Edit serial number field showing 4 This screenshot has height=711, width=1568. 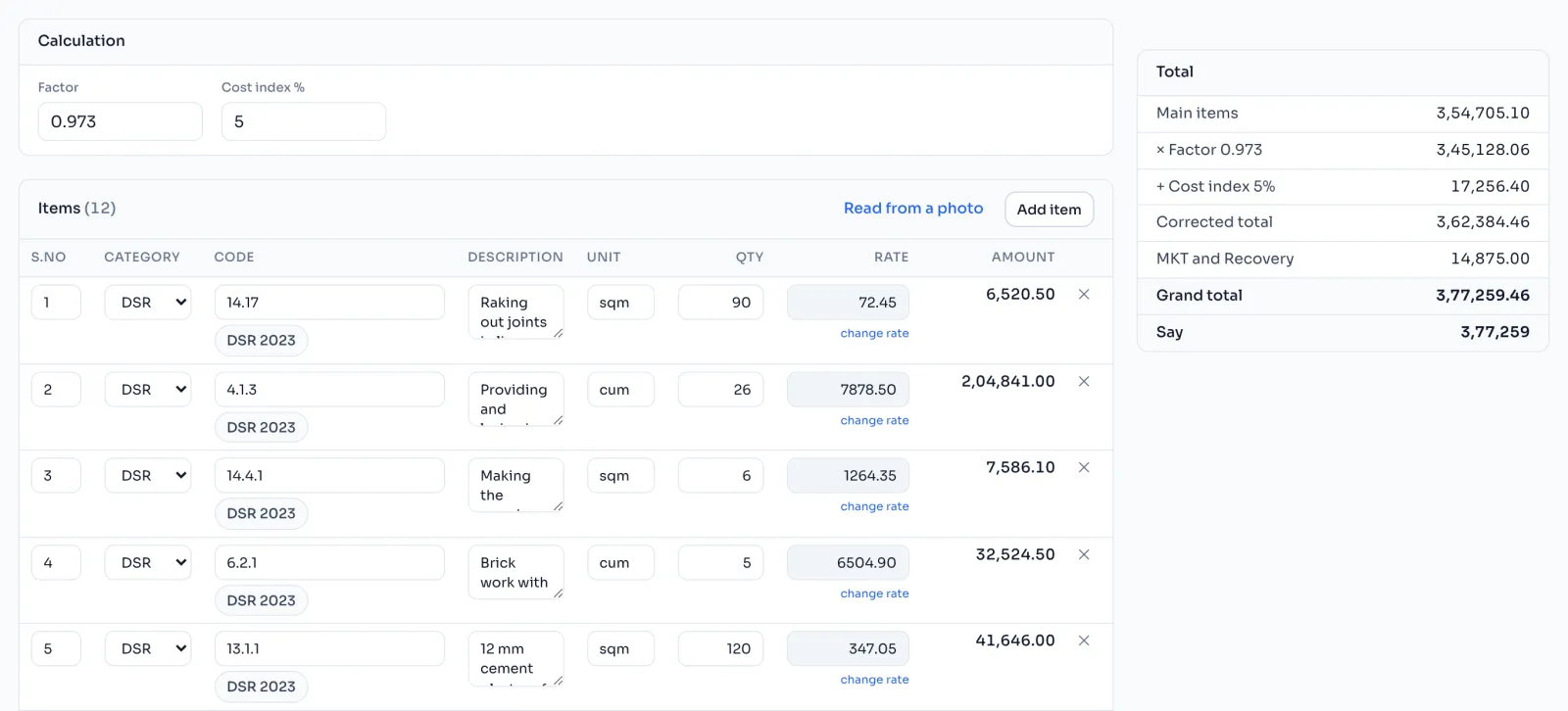[56, 562]
